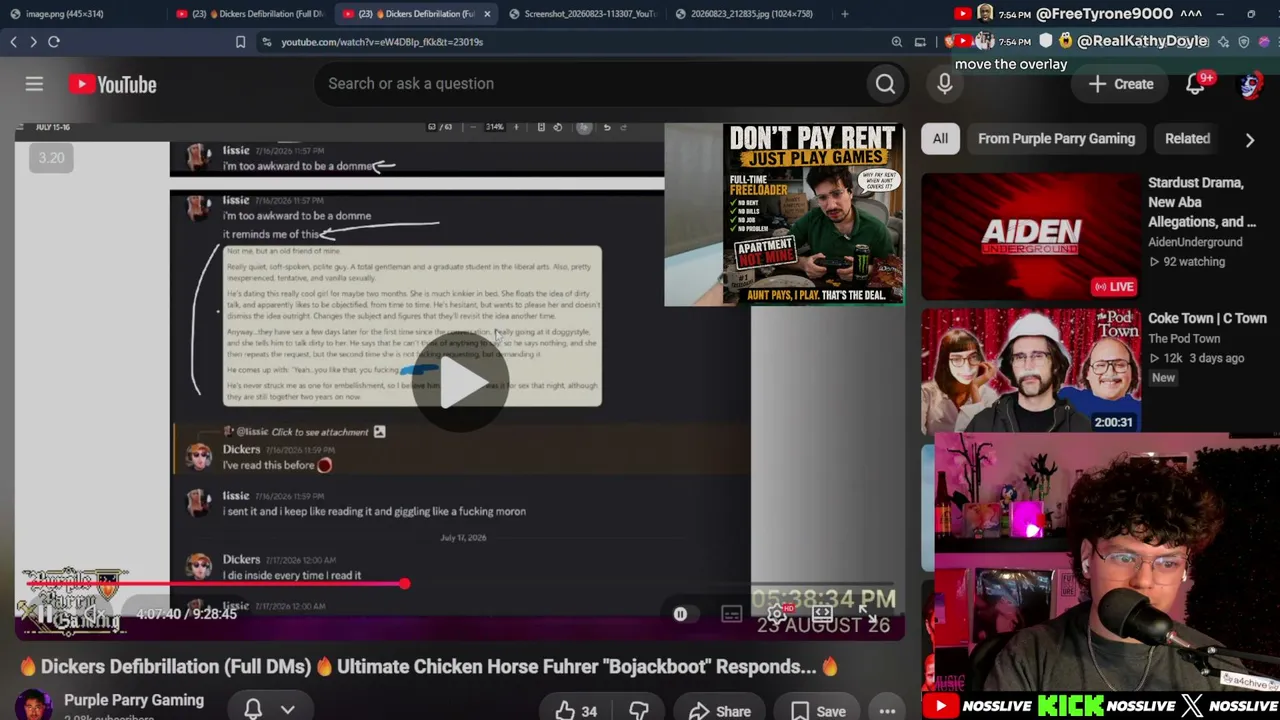Viewport: 1280px width, 720px height.
Task: Open the account avatar menu
Action: pyautogui.click(x=1250, y=84)
